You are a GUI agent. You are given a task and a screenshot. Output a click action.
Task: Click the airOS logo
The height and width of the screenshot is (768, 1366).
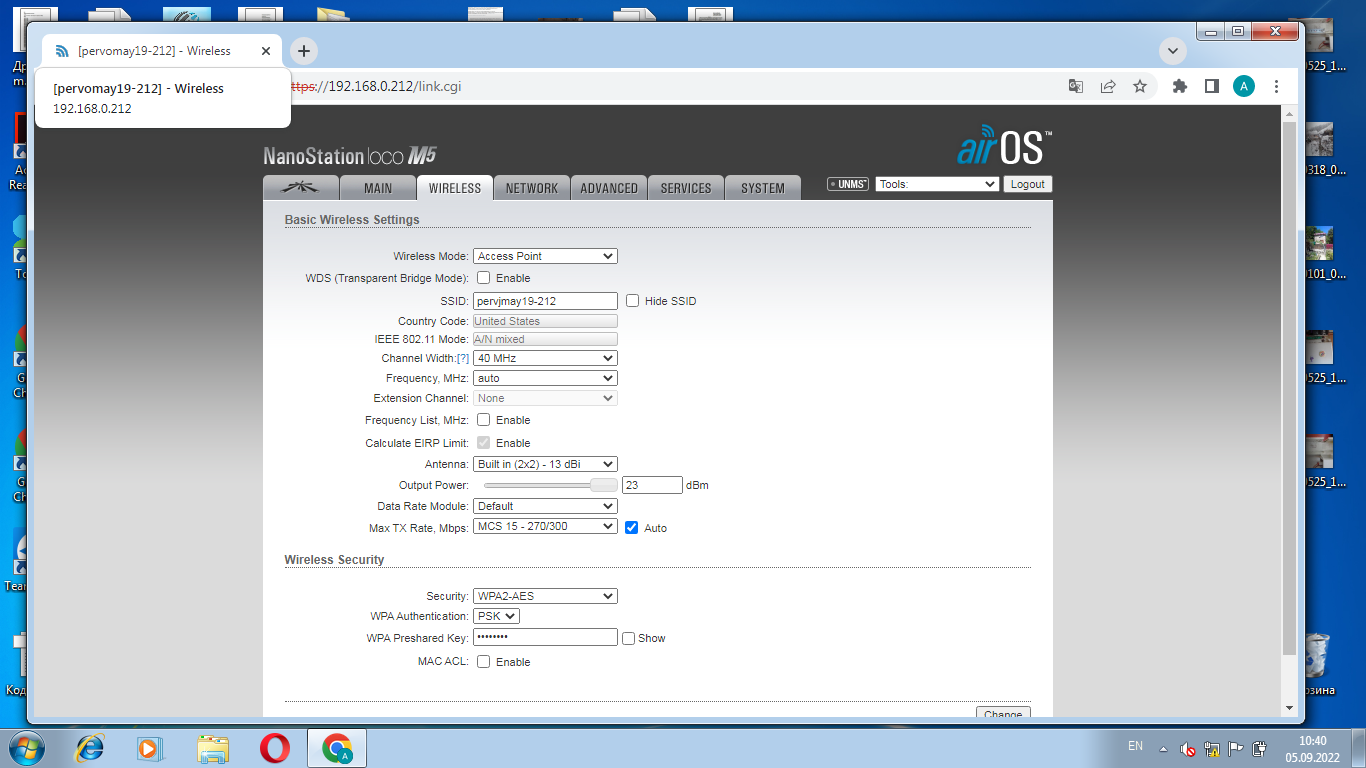pyautogui.click(x=1004, y=146)
